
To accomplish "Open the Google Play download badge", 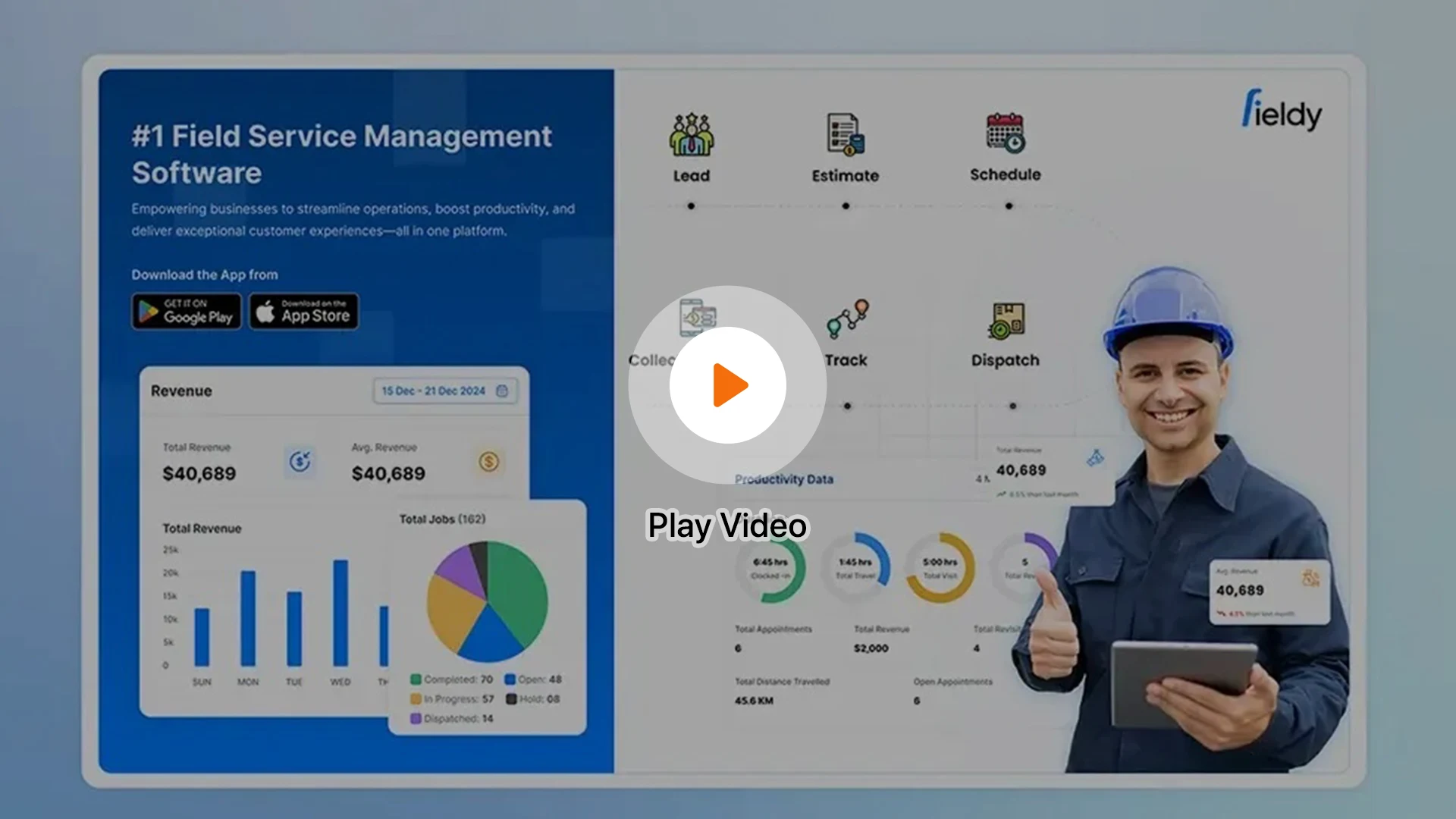I will [187, 312].
